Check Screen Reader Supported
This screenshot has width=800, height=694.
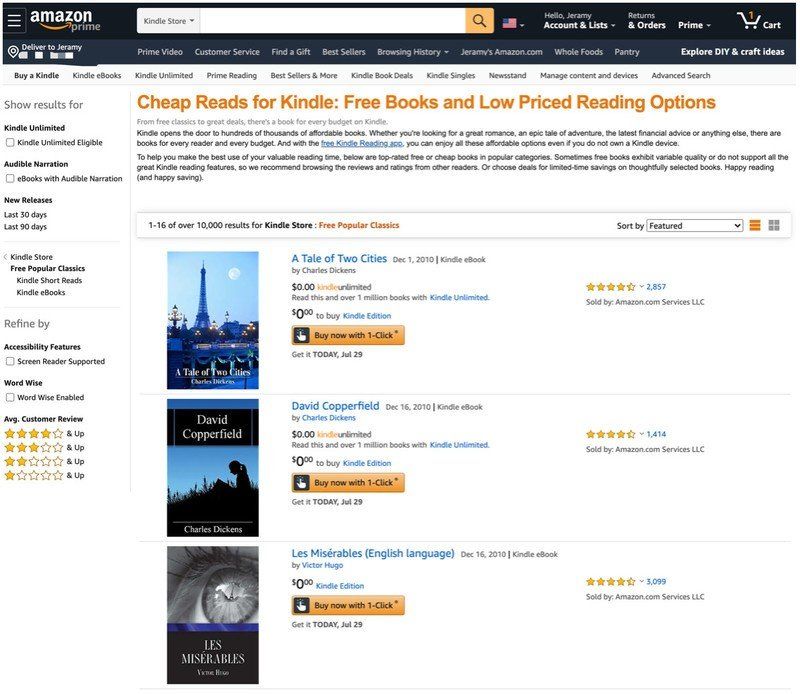click(x=11, y=363)
